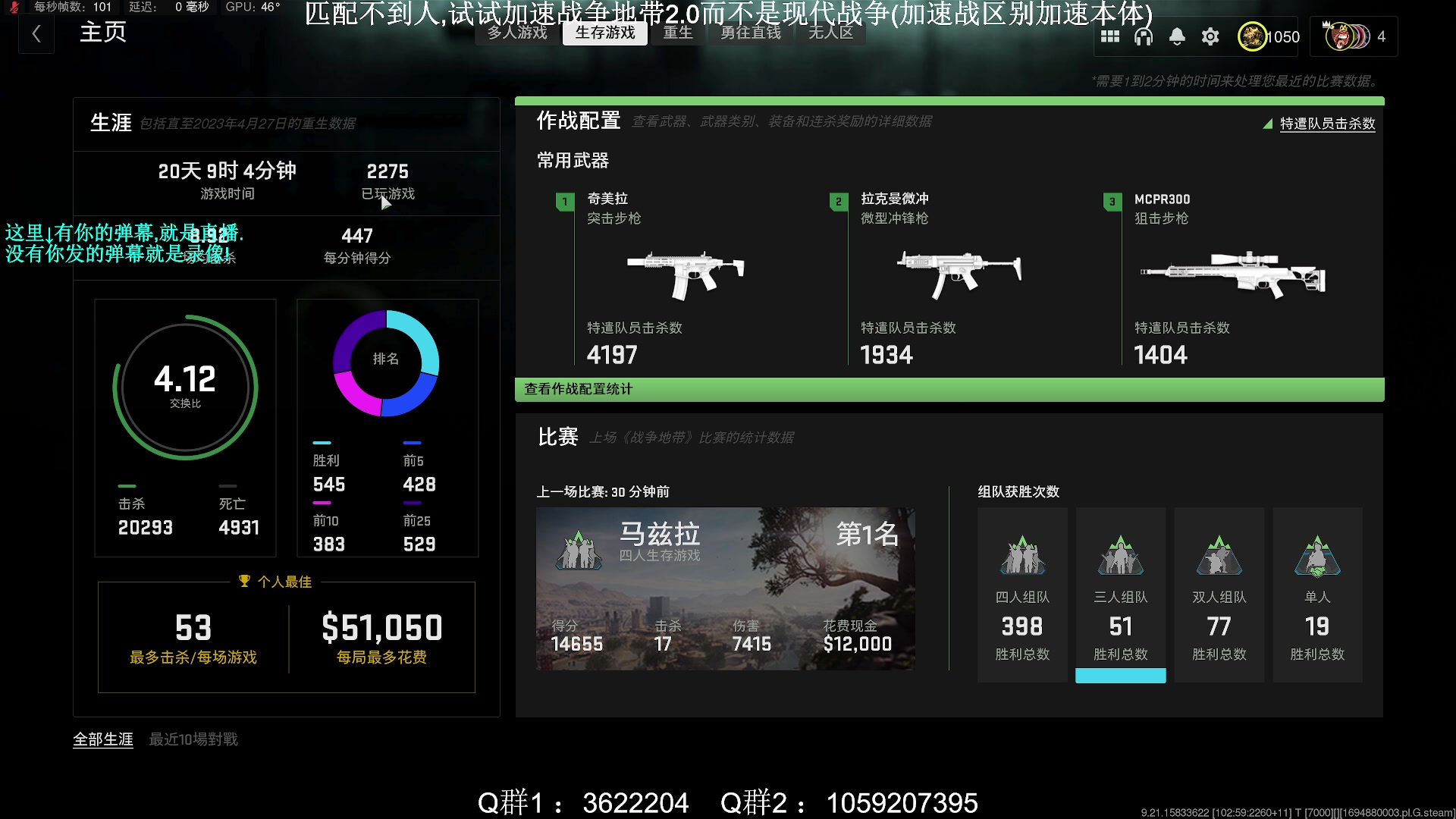Switch to the 无人区 tab
Image resolution: width=1456 pixels, height=819 pixels.
[830, 33]
